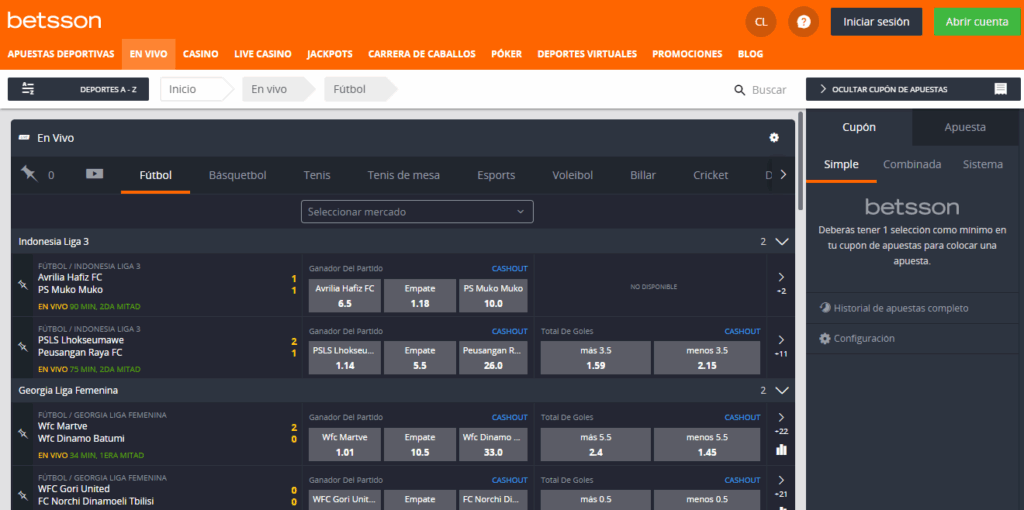This screenshot has width=1024, height=510.
Task: Open Carrera de Caballos menu item
Action: pos(422,54)
